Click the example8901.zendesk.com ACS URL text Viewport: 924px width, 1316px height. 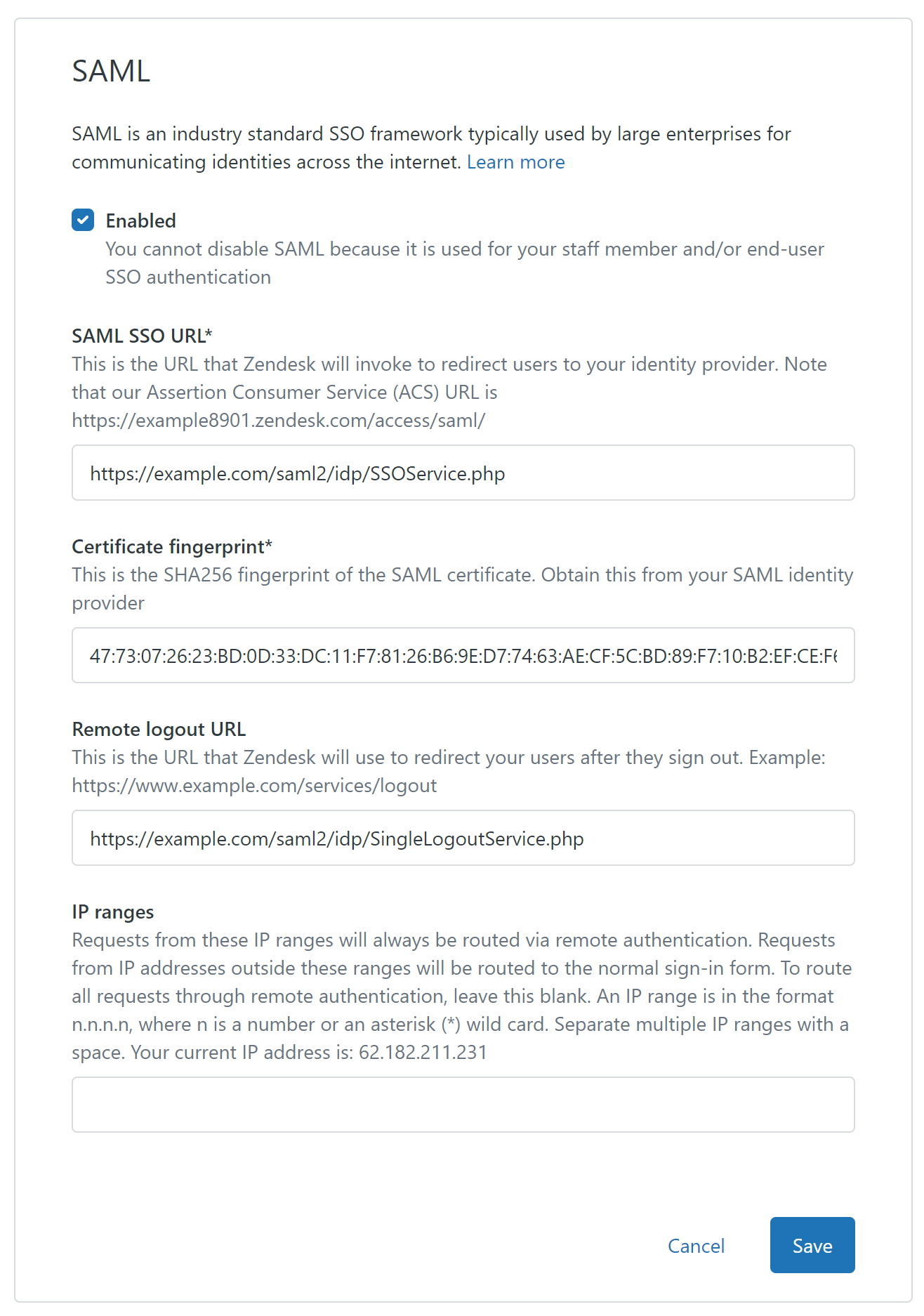pos(278,420)
